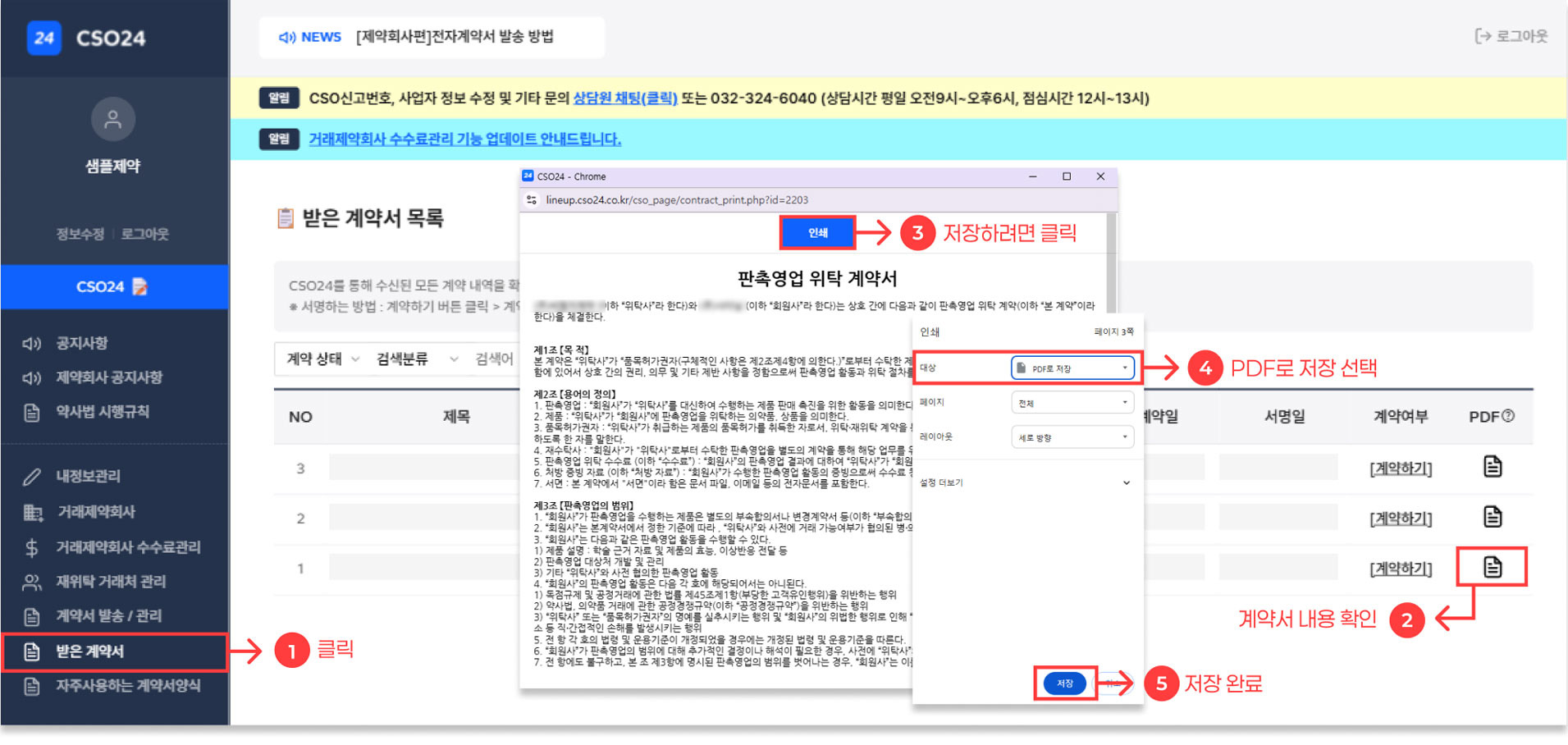Screen dimensions: 1568x745
Task: Open news headline 전자계약서 발송 방법
Action: [455, 37]
